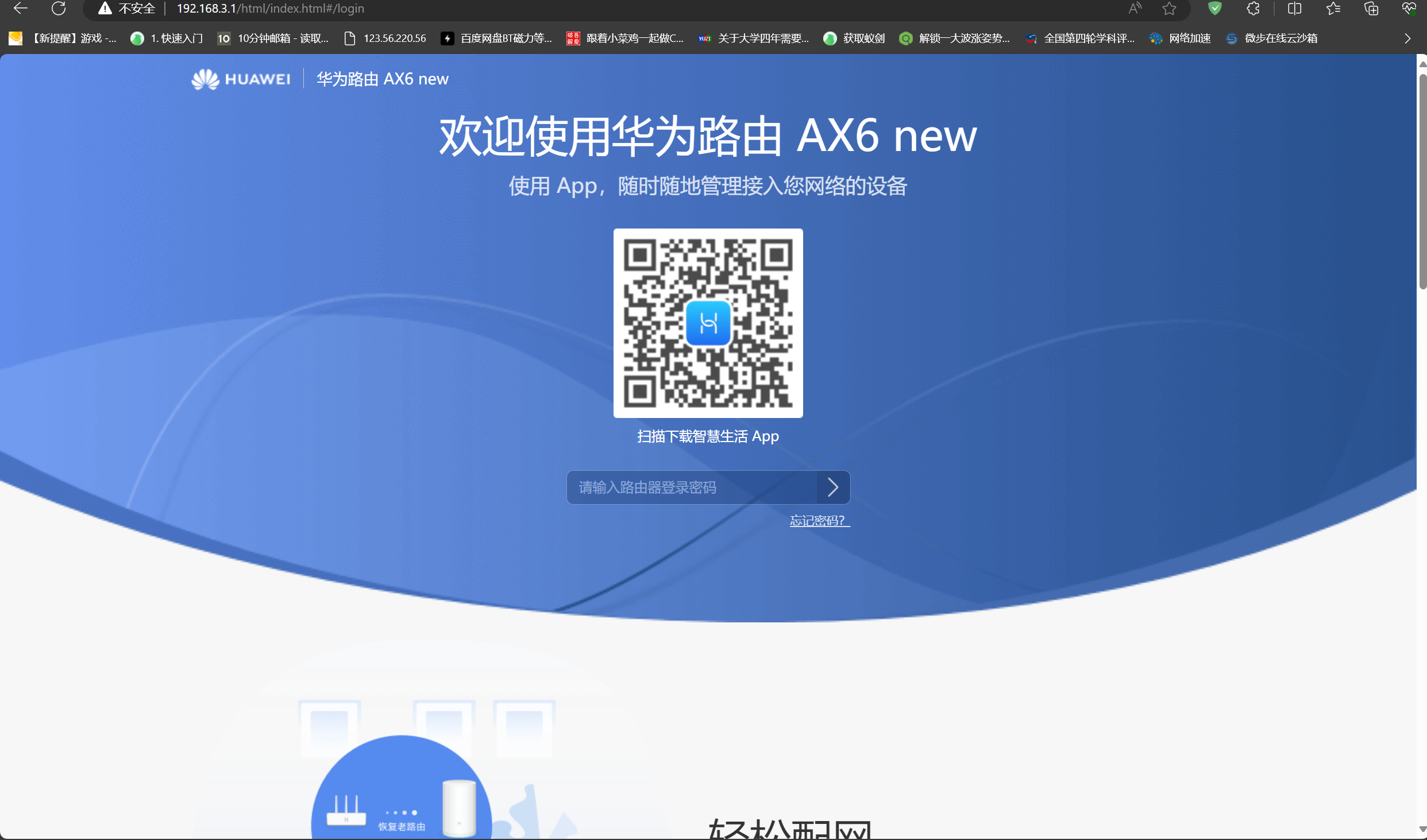Open 微步在线云沙箱 bookmark
Image resolution: width=1427 pixels, height=840 pixels.
pos(1272,38)
